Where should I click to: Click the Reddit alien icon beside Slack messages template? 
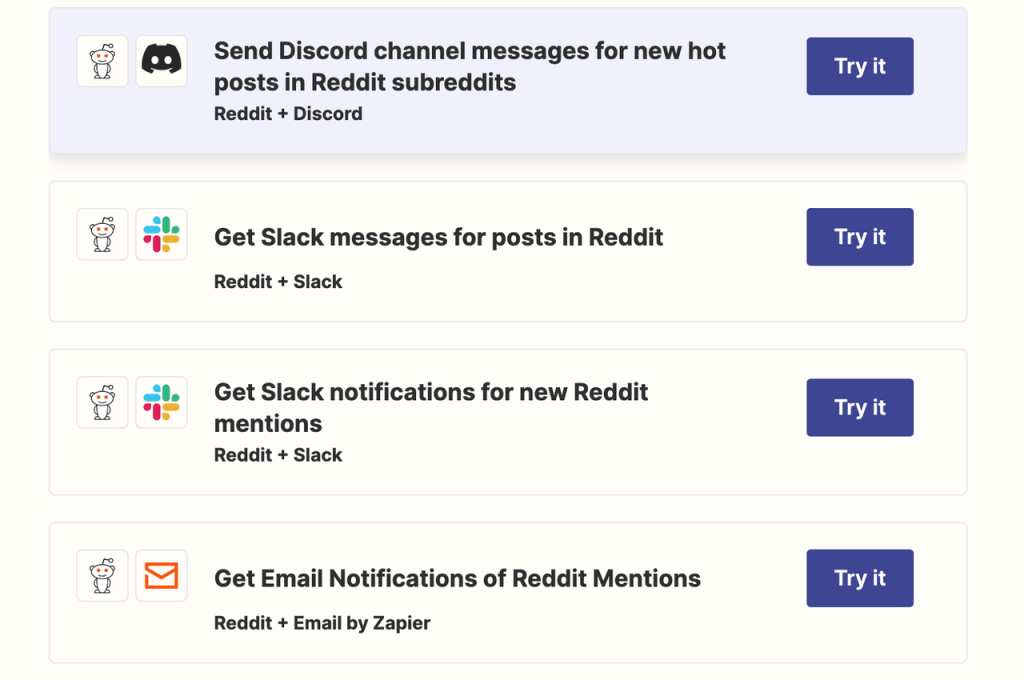[x=102, y=234]
